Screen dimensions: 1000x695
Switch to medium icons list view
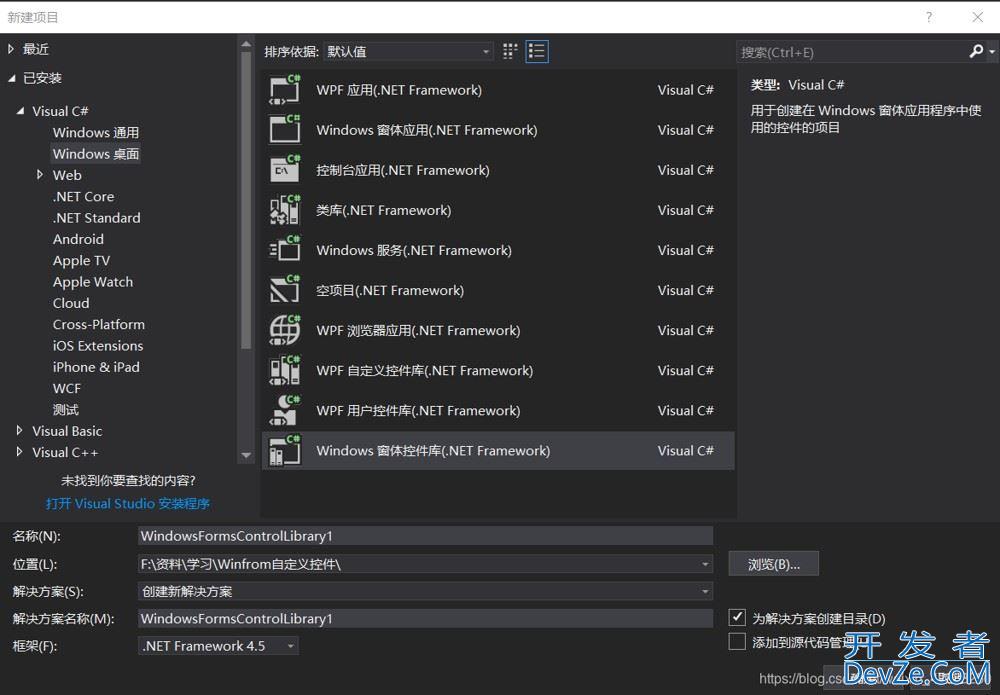point(537,52)
